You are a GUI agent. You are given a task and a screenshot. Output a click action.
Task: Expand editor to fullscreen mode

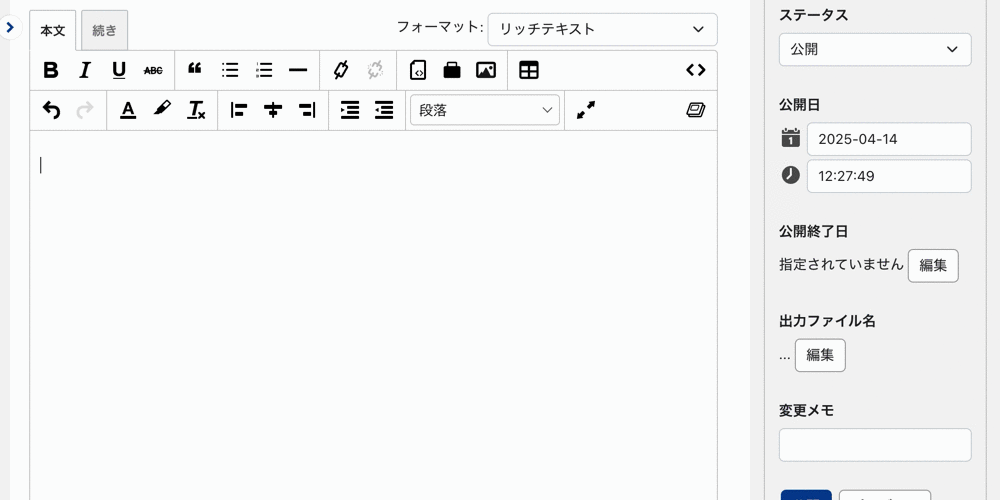pyautogui.click(x=586, y=110)
